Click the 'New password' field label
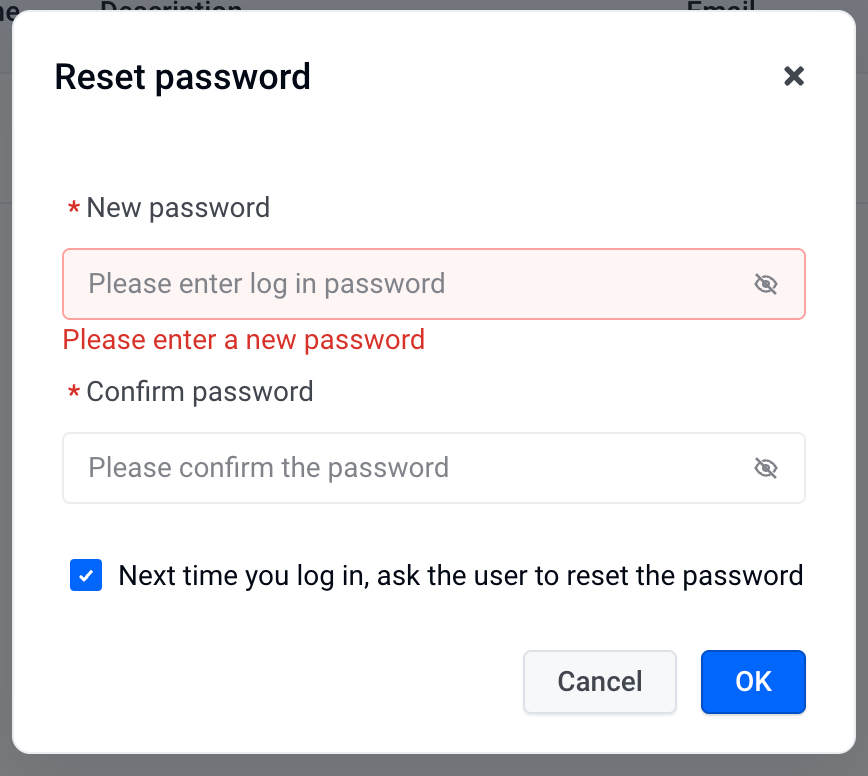 point(178,208)
